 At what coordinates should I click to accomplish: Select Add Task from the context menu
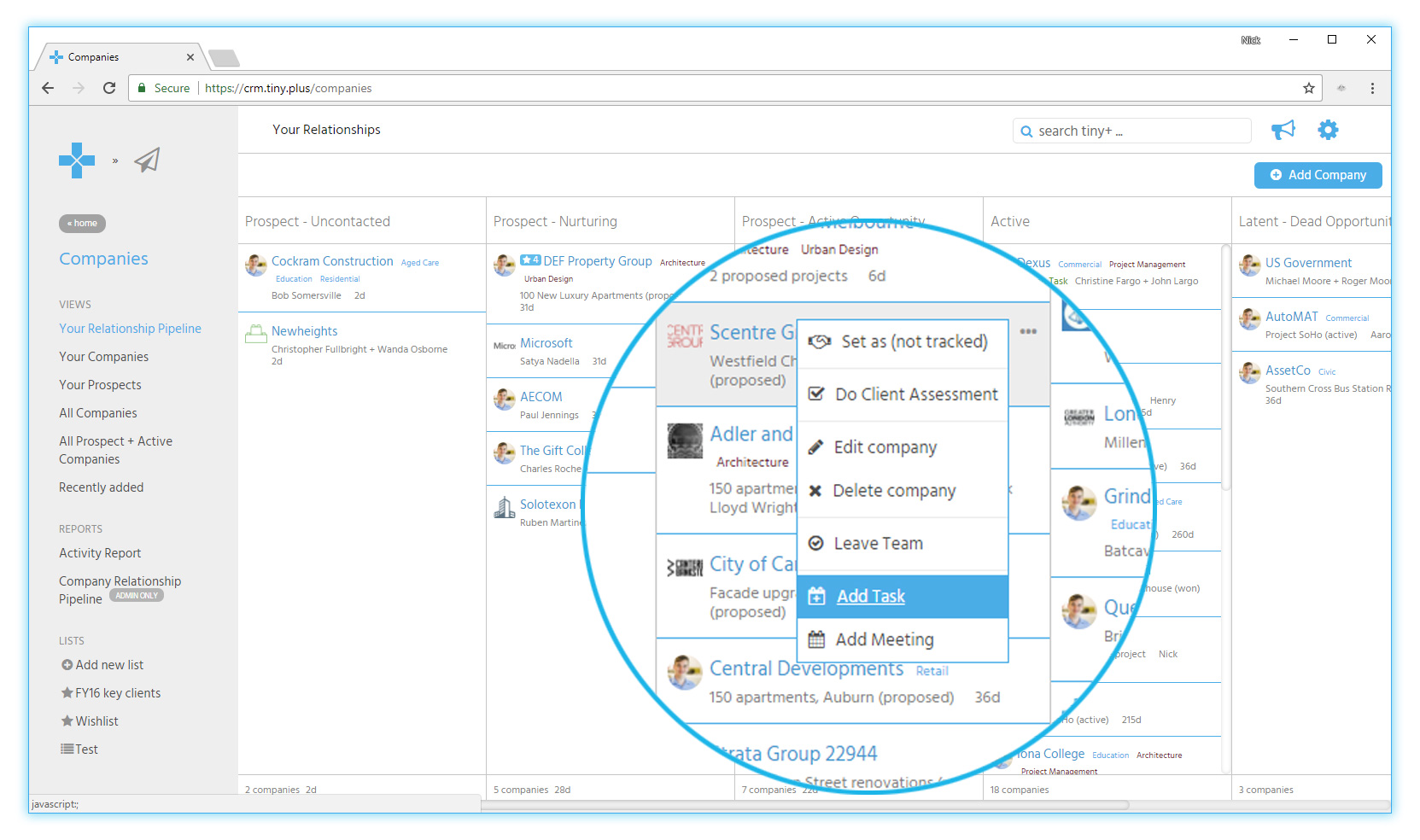[x=903, y=596]
